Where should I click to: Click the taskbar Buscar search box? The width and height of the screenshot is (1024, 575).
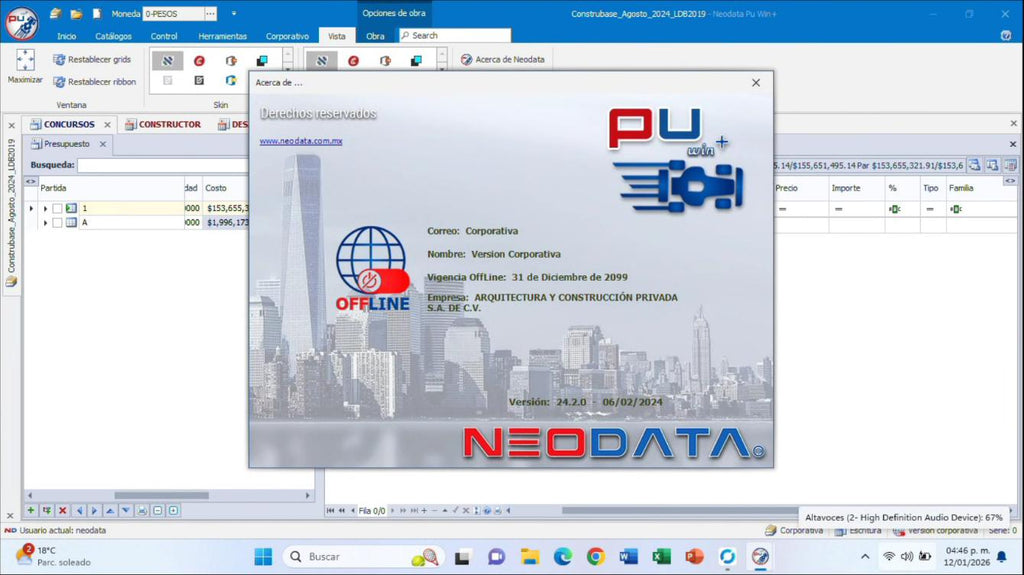[363, 557]
